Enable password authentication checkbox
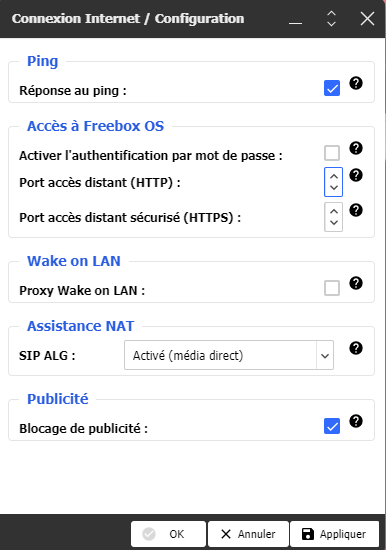The image size is (386, 550). (332, 153)
